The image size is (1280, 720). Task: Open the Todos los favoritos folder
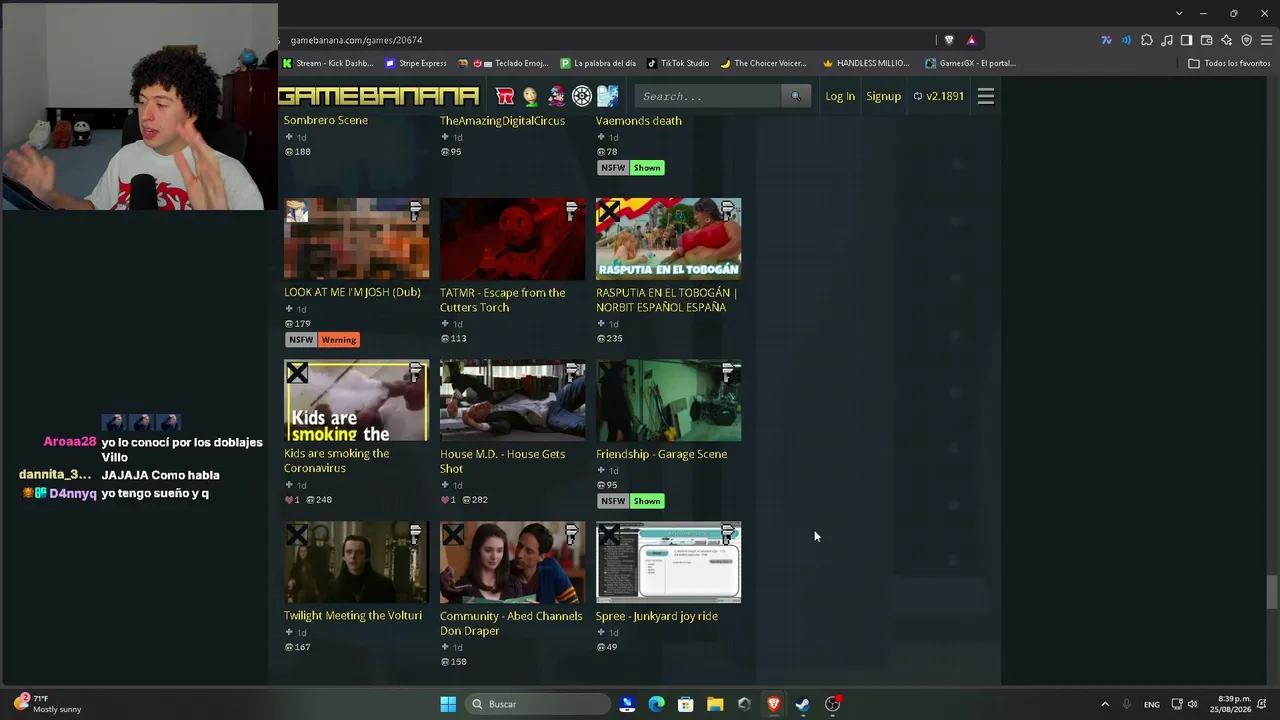click(1229, 63)
